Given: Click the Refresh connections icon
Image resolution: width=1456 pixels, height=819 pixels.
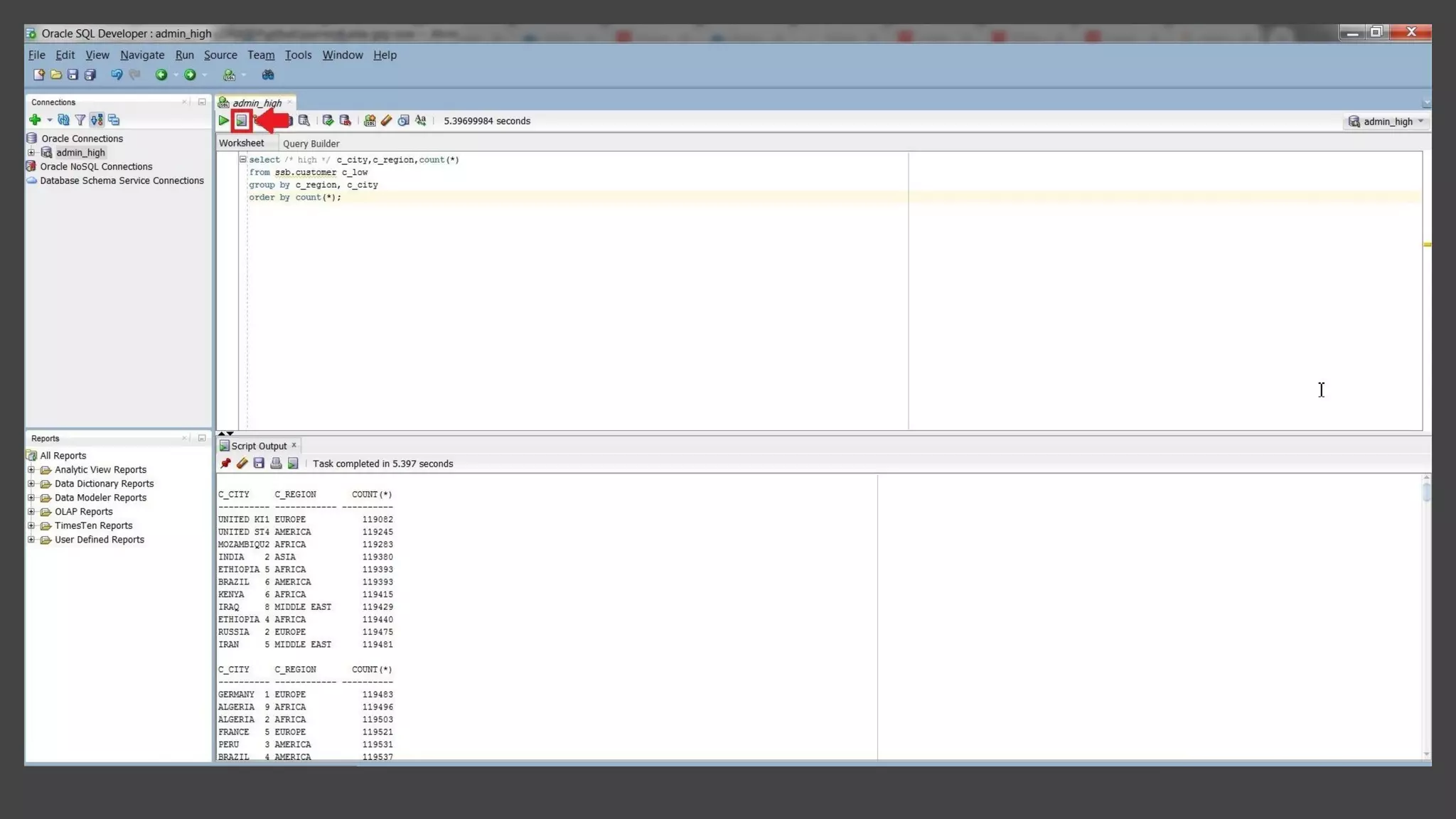Looking at the screenshot, I should click(x=63, y=120).
